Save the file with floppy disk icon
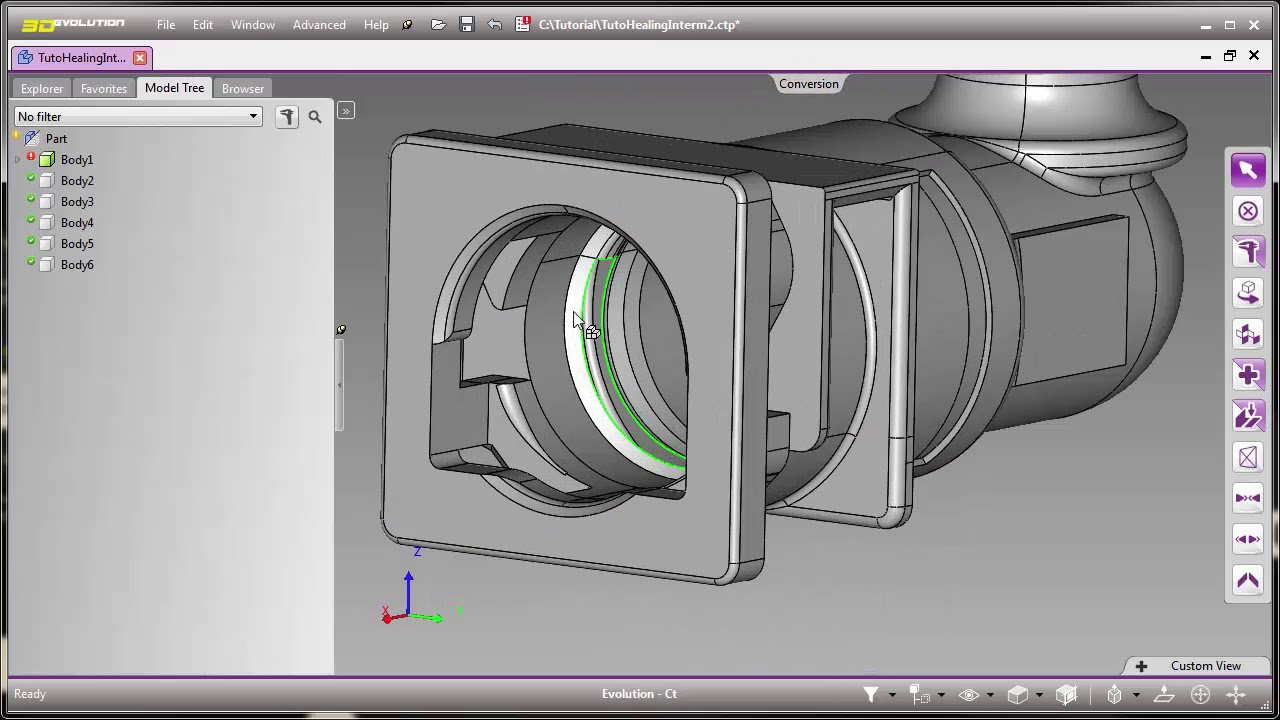Screen dimensions: 1280x720 (466, 25)
